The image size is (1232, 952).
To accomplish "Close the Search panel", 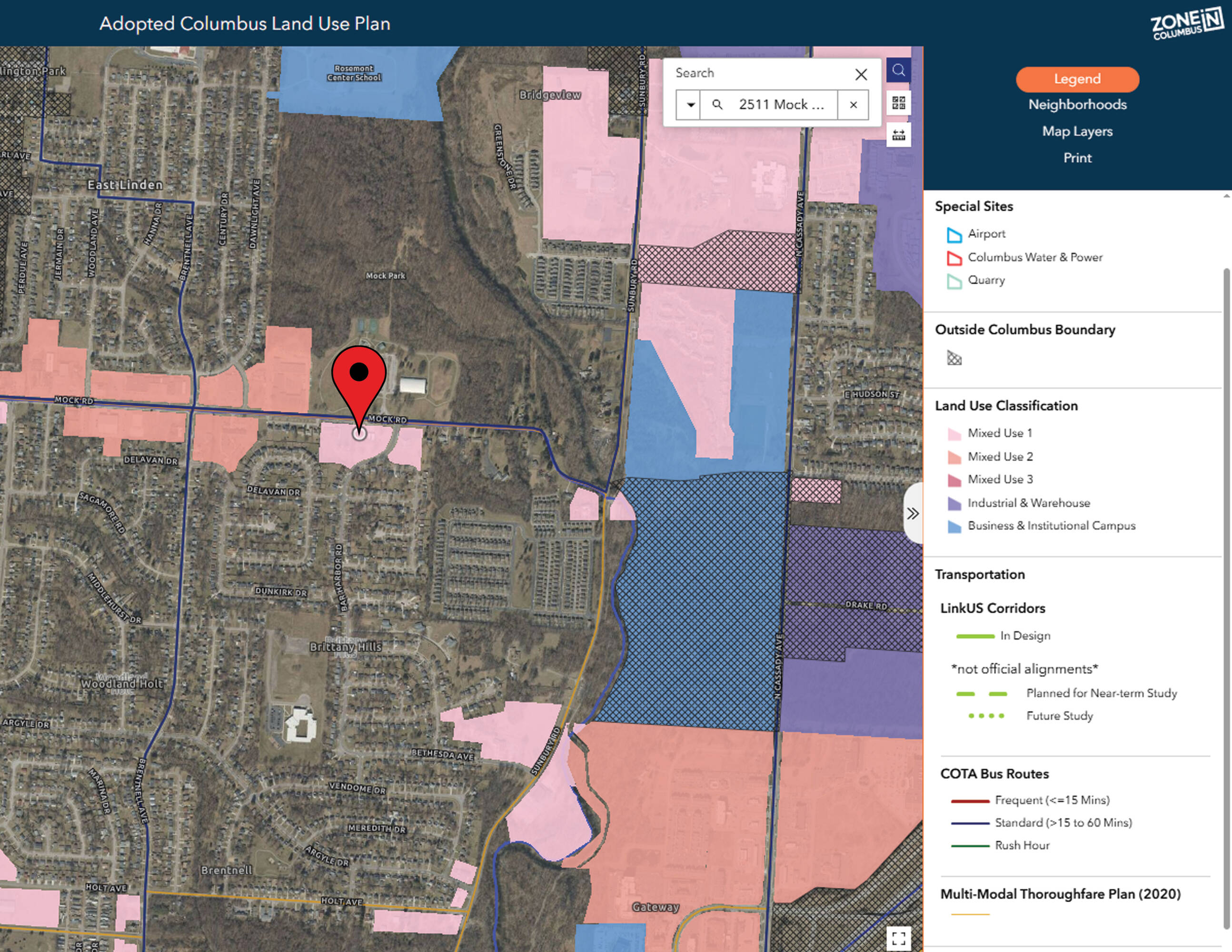I will coord(860,74).
